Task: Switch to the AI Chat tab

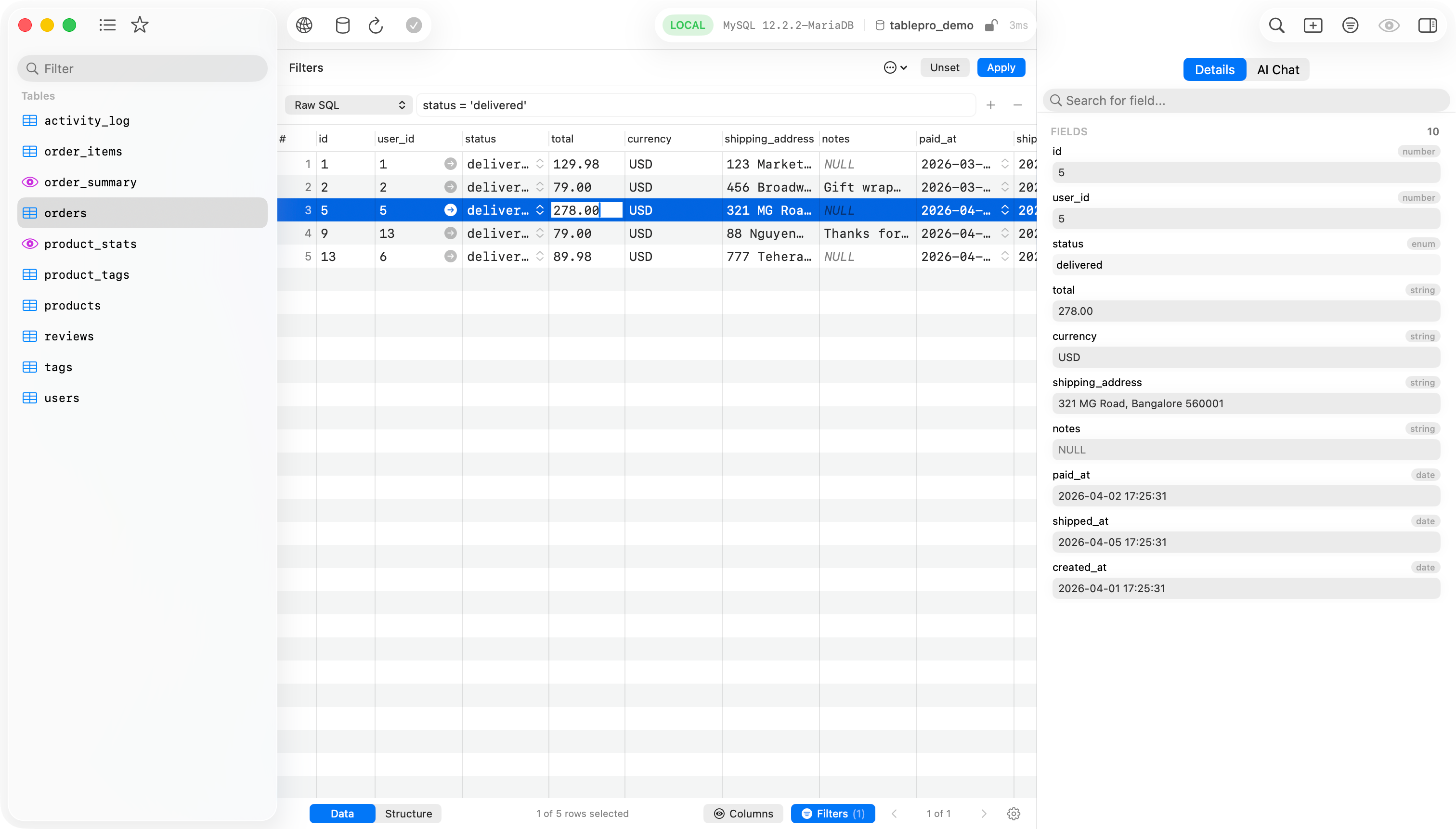Action: 1278,69
